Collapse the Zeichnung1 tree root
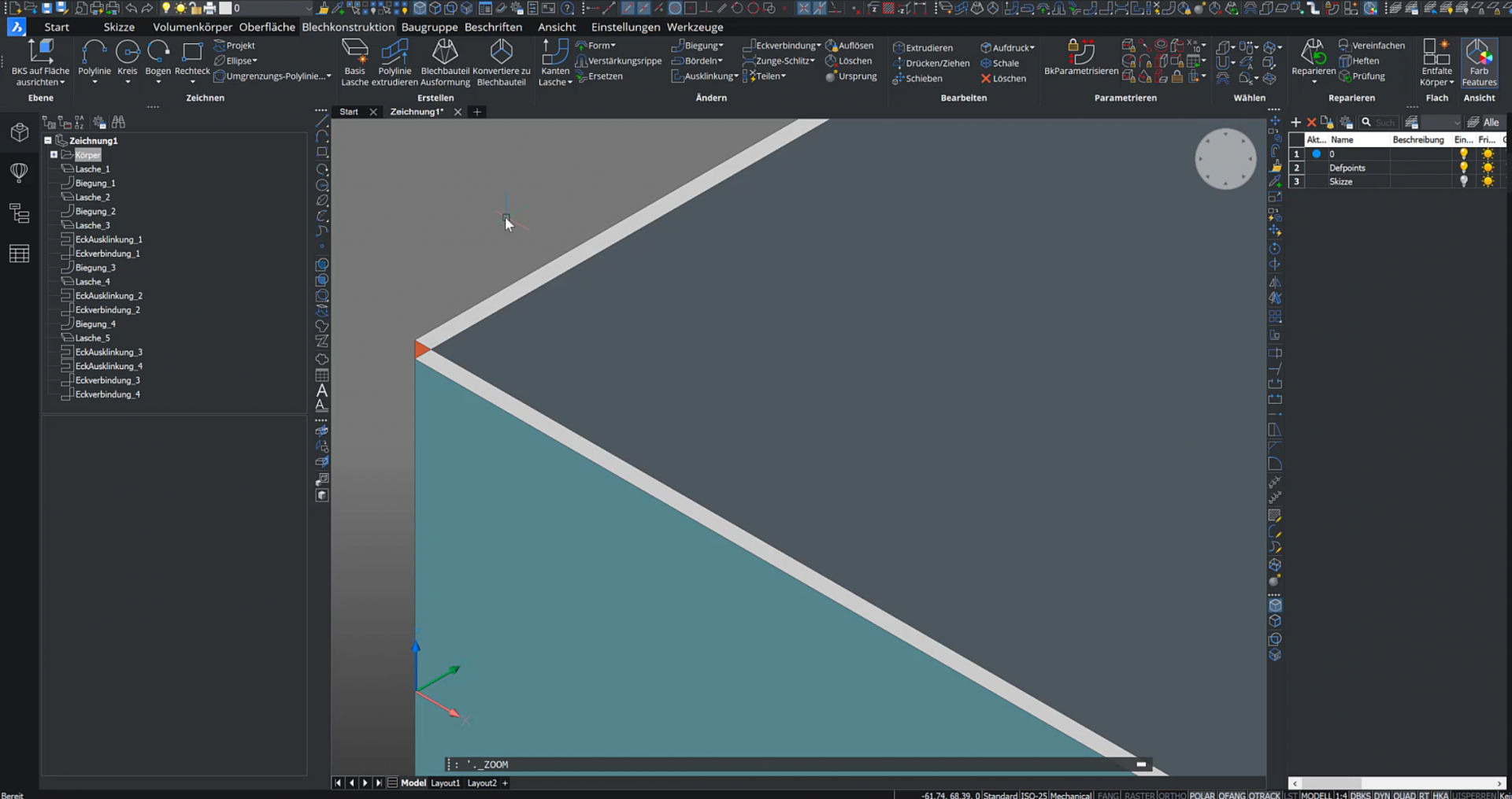 point(48,141)
